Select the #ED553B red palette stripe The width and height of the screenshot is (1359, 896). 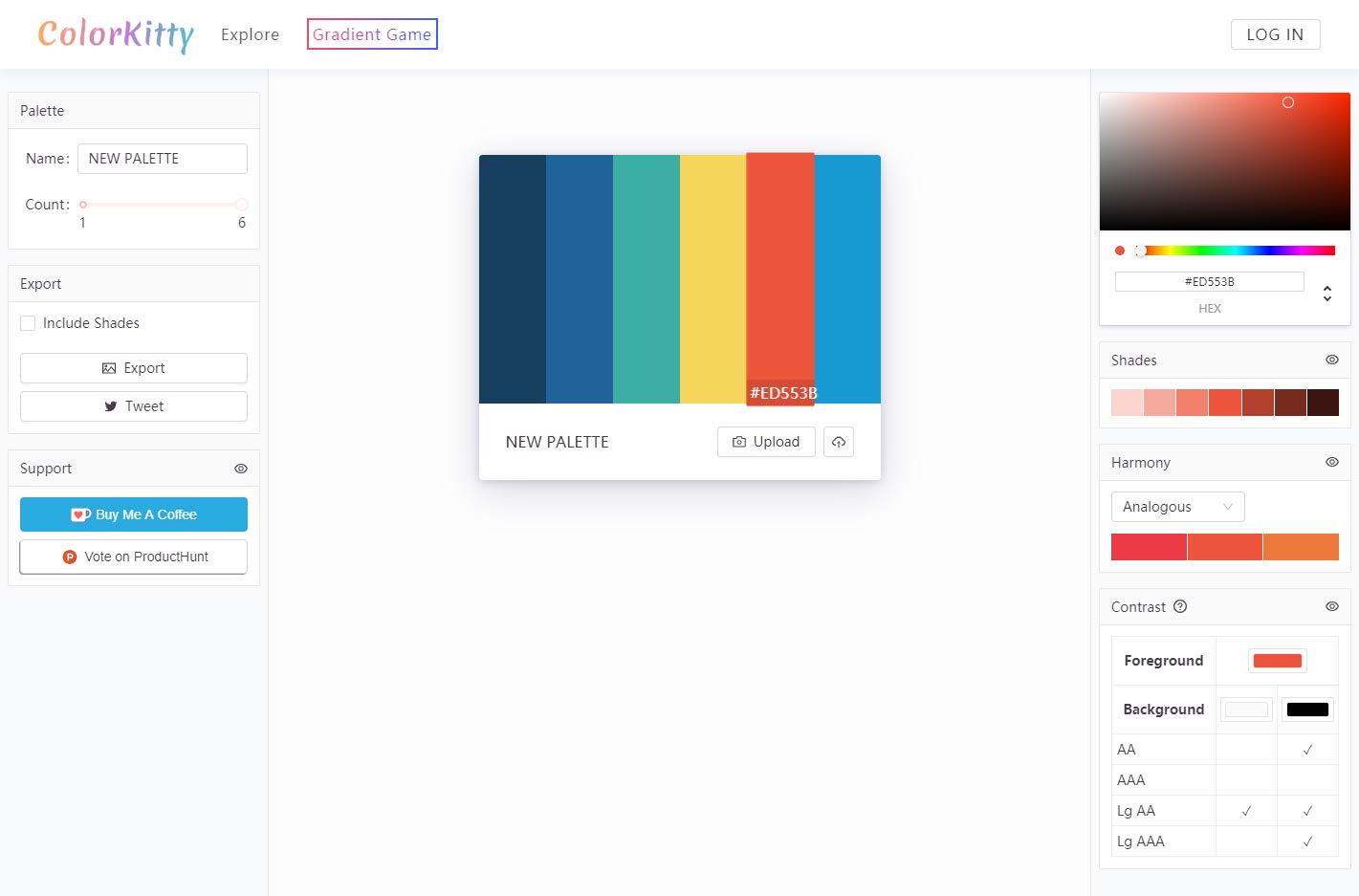coord(780,279)
